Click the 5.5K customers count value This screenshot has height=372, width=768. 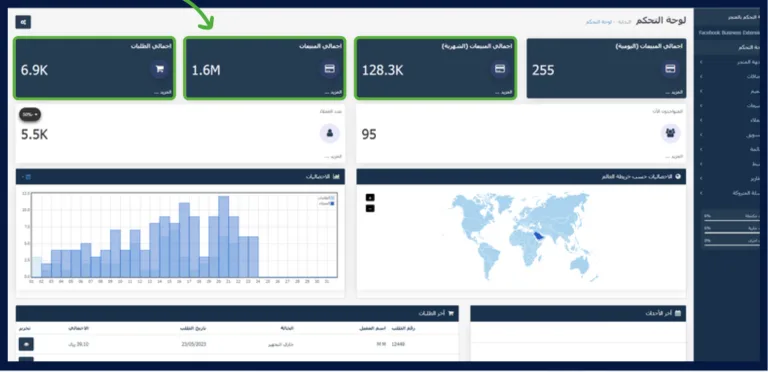point(34,135)
